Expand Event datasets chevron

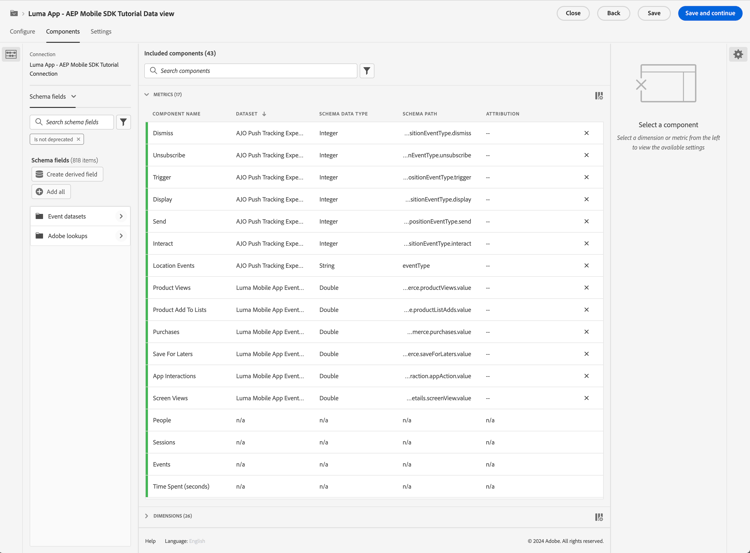pyautogui.click(x=121, y=216)
